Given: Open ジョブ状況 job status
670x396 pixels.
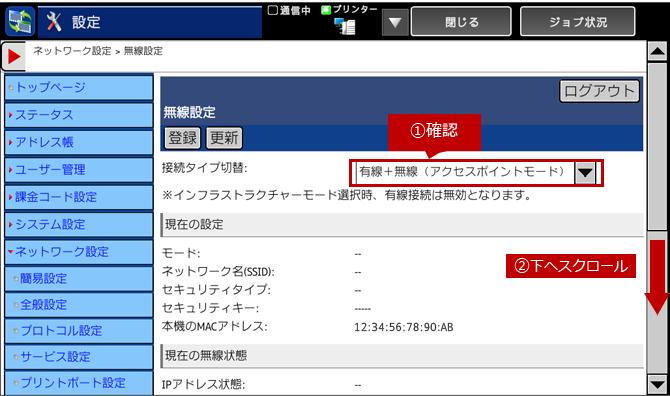Looking at the screenshot, I should click(578, 22).
